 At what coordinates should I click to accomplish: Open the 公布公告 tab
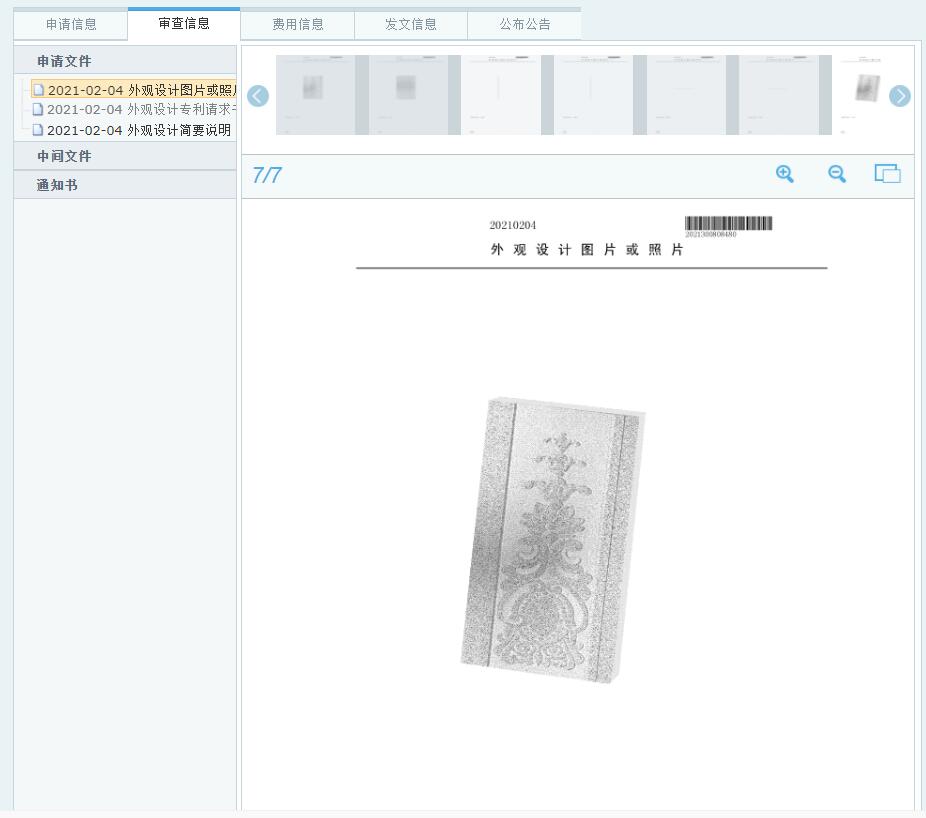pos(525,25)
